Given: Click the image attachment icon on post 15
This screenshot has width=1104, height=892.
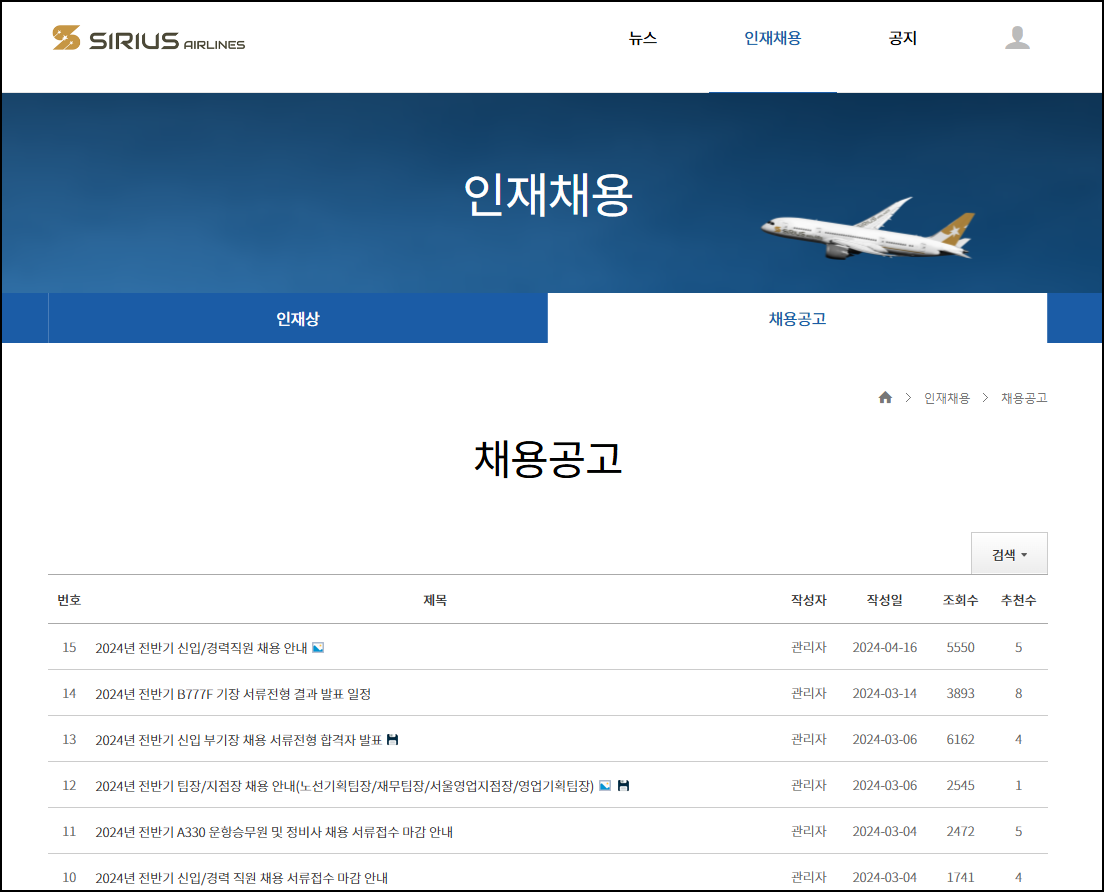Looking at the screenshot, I should [x=316, y=647].
